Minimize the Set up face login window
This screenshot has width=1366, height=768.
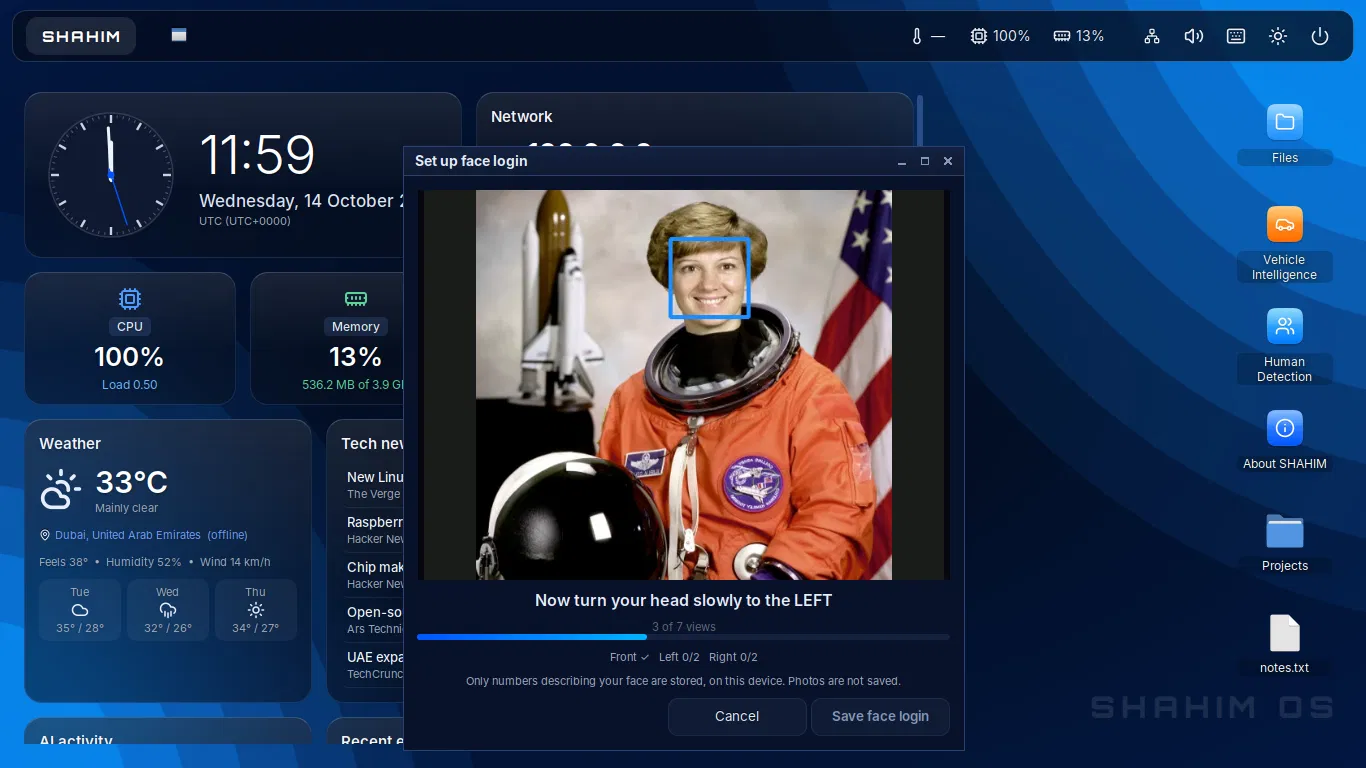click(902, 161)
